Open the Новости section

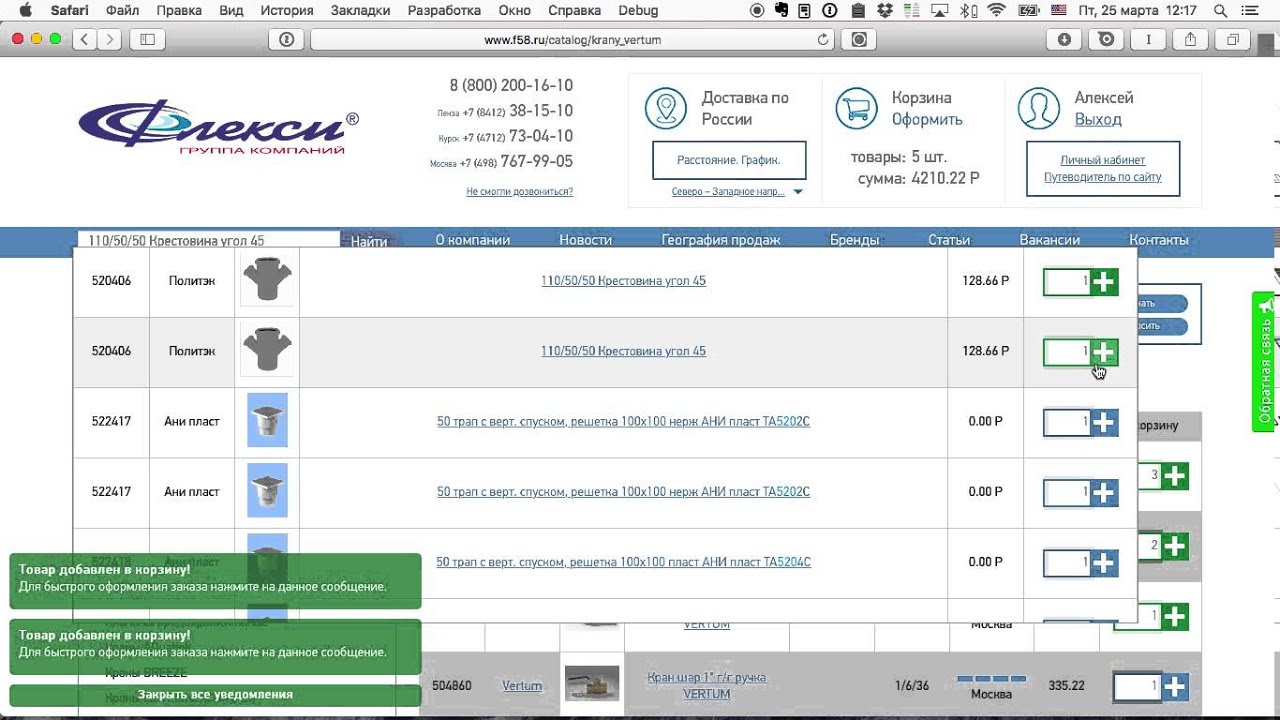click(585, 240)
